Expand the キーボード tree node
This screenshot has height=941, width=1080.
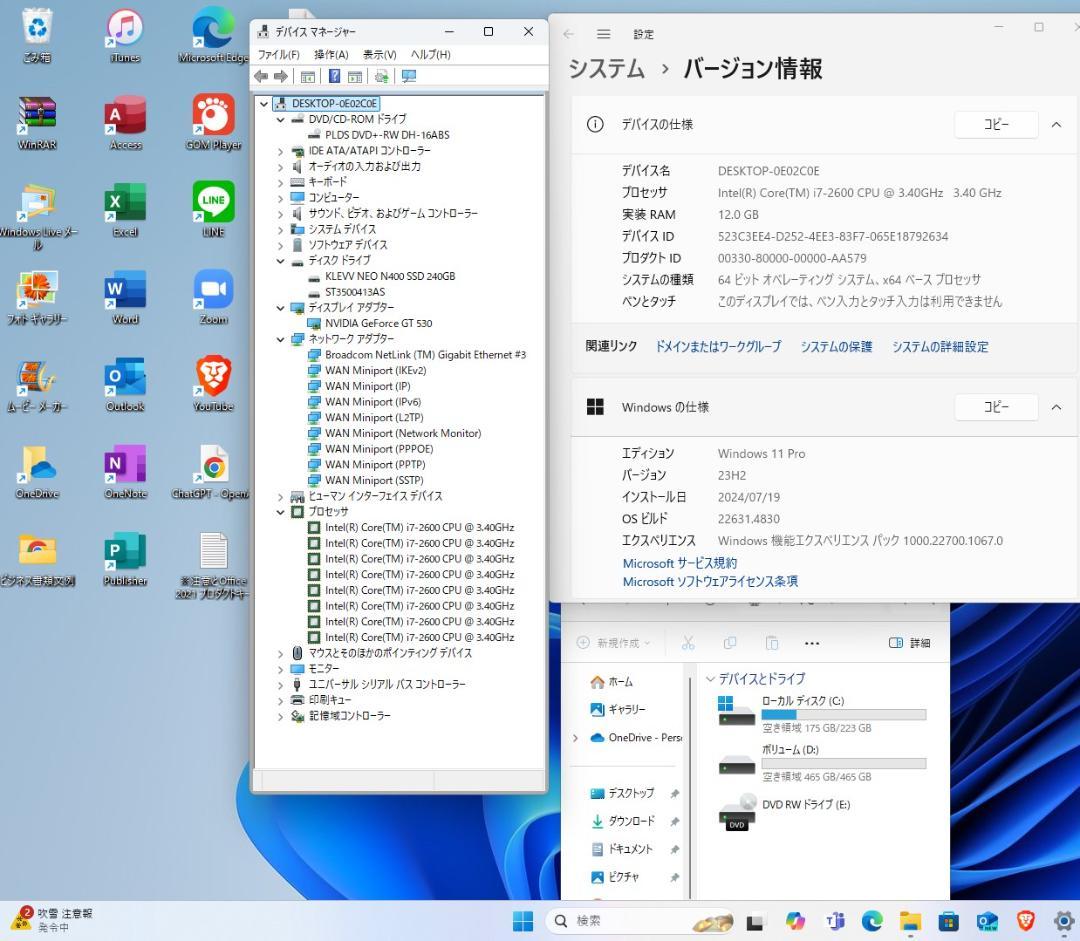tap(281, 182)
